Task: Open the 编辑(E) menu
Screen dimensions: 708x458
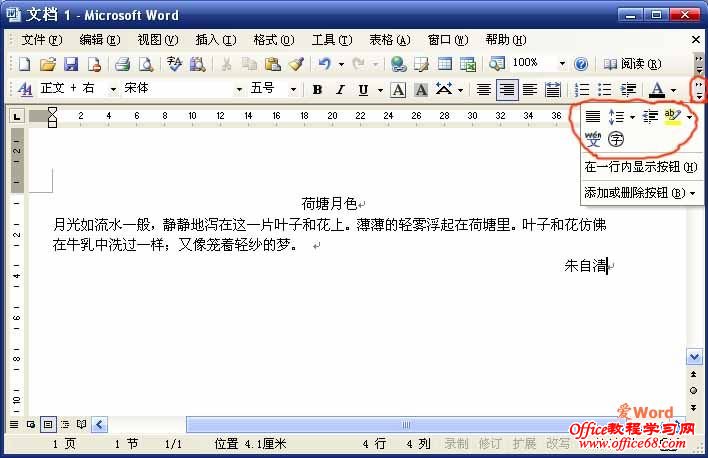Action: (100, 40)
